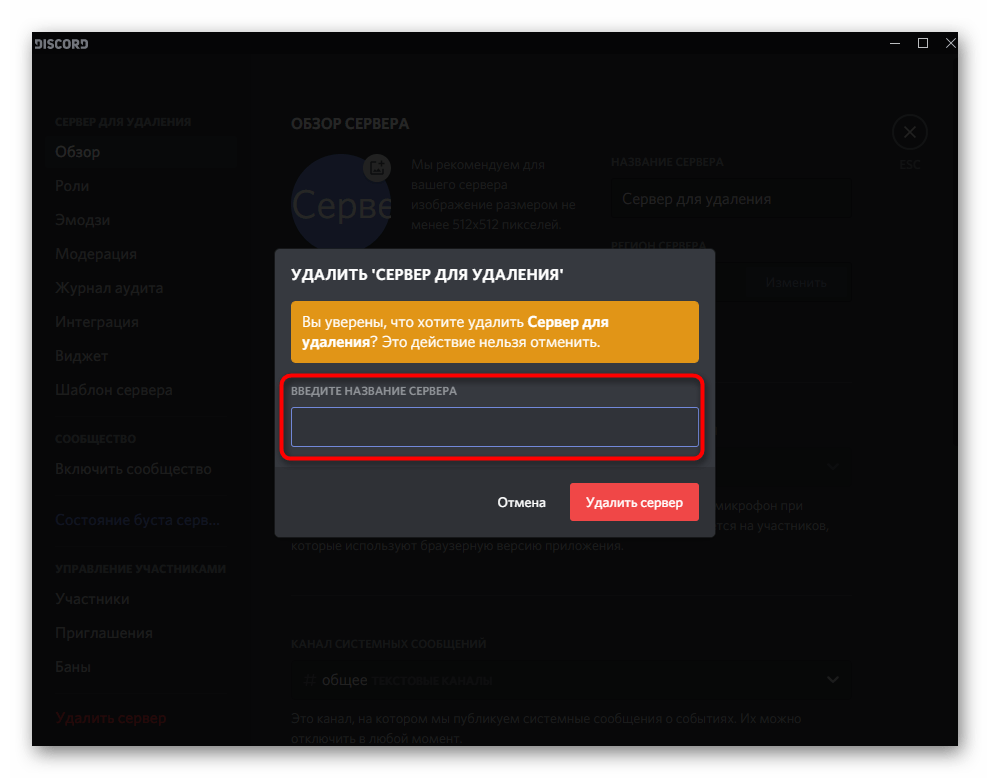Click the Название сервера text field
990x778 pixels.
point(731,199)
